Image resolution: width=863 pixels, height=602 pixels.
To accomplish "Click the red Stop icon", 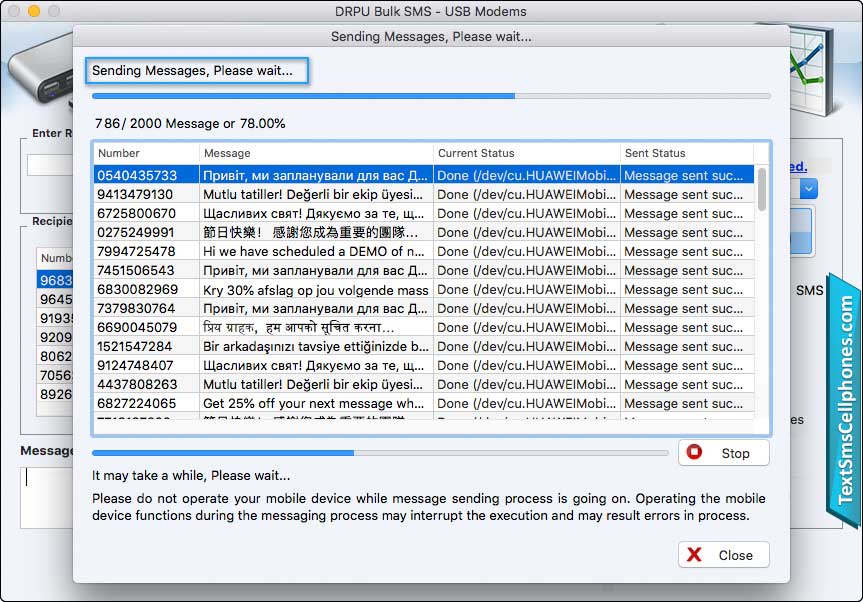I will pos(694,452).
